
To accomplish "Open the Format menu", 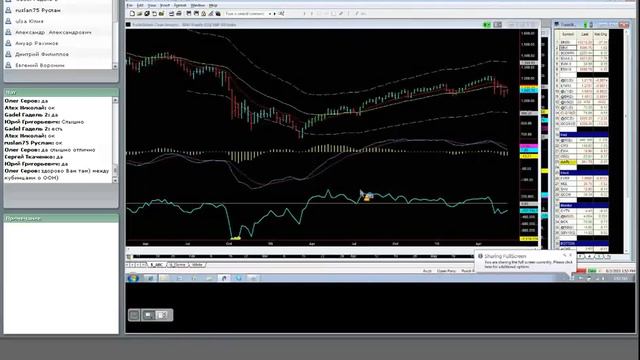I will click(x=180, y=5).
